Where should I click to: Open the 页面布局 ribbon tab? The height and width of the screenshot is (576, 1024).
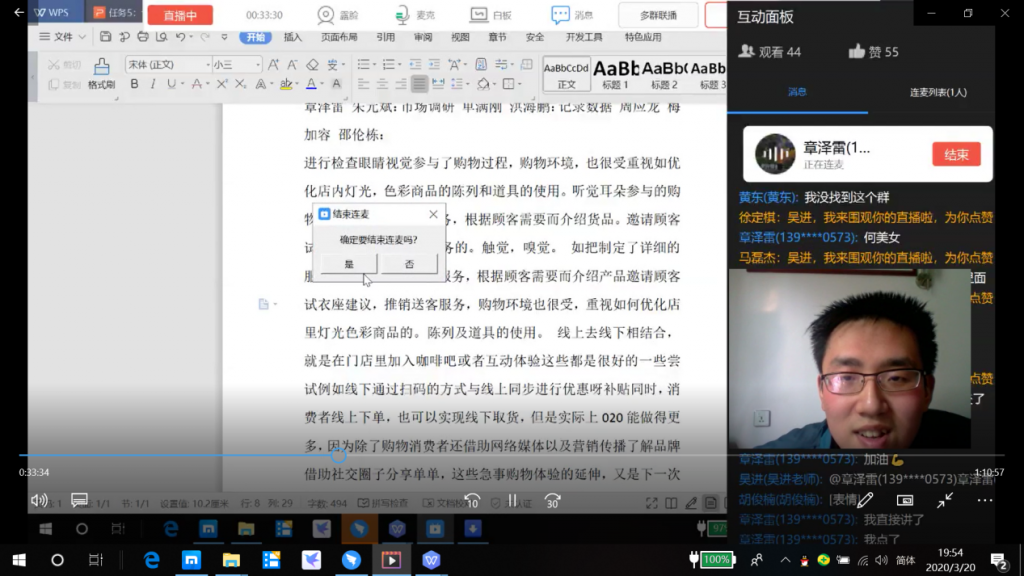(339, 37)
